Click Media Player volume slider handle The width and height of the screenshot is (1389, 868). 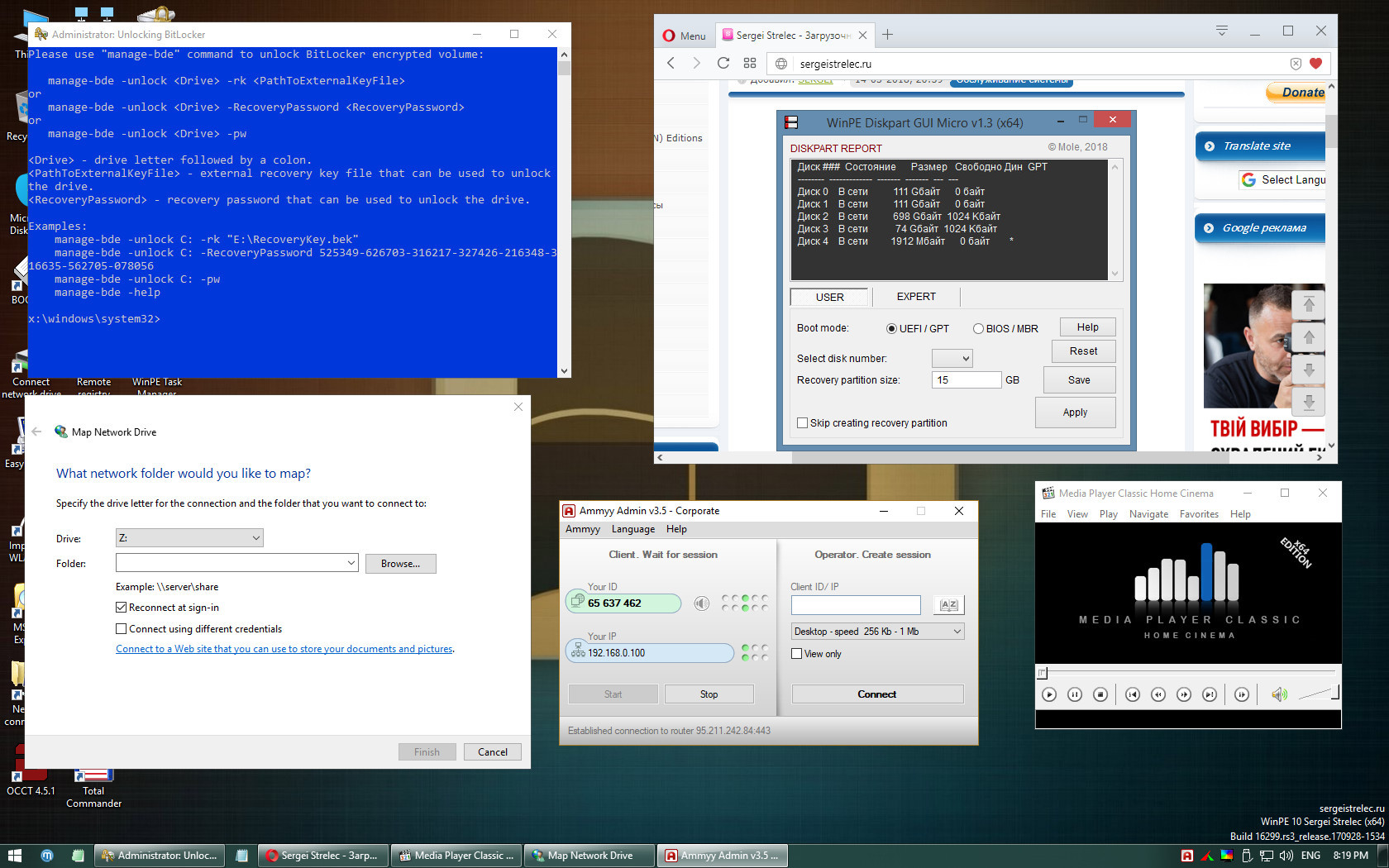pos(1334,692)
